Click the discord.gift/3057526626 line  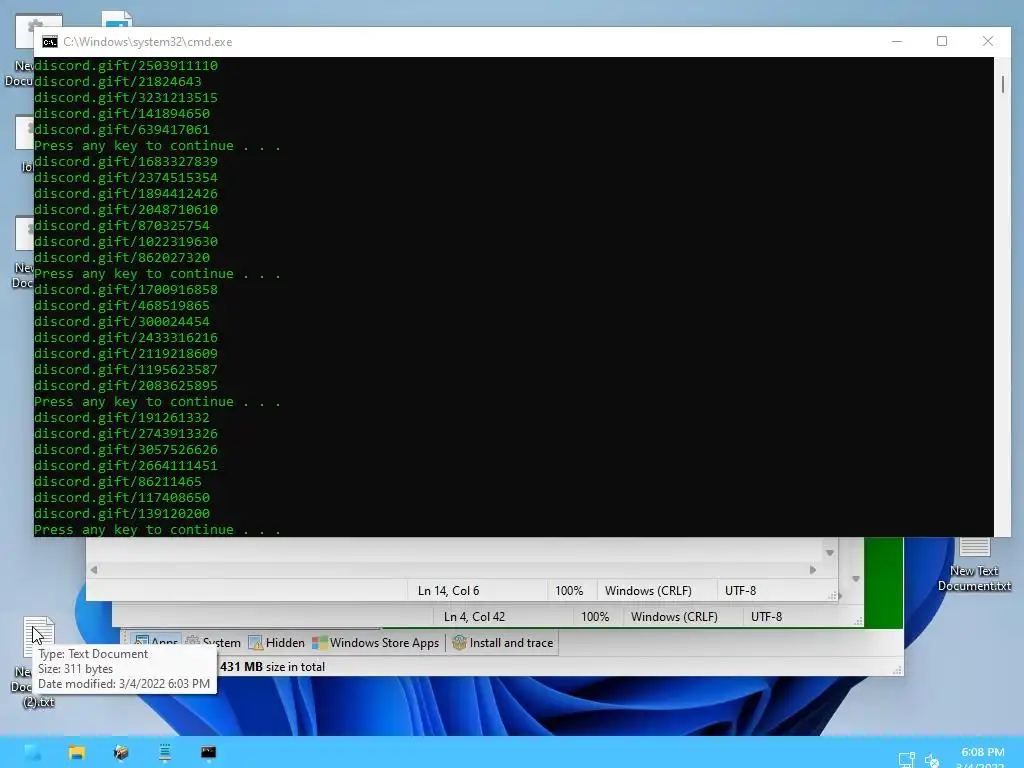(126, 449)
